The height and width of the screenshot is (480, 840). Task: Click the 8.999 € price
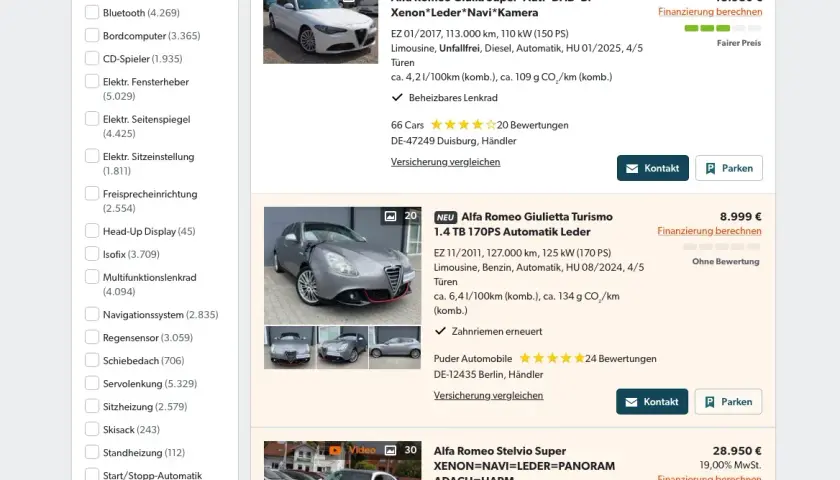coord(740,216)
